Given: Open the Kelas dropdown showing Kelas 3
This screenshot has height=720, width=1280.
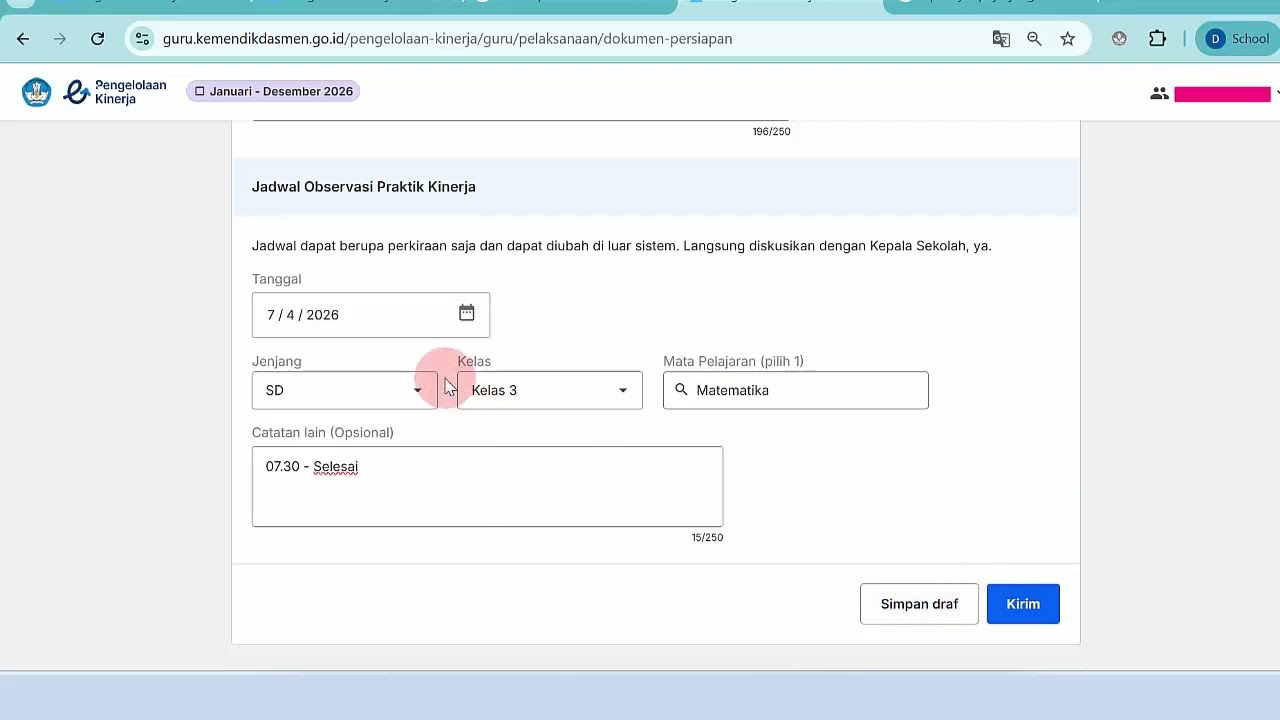Looking at the screenshot, I should pos(550,390).
